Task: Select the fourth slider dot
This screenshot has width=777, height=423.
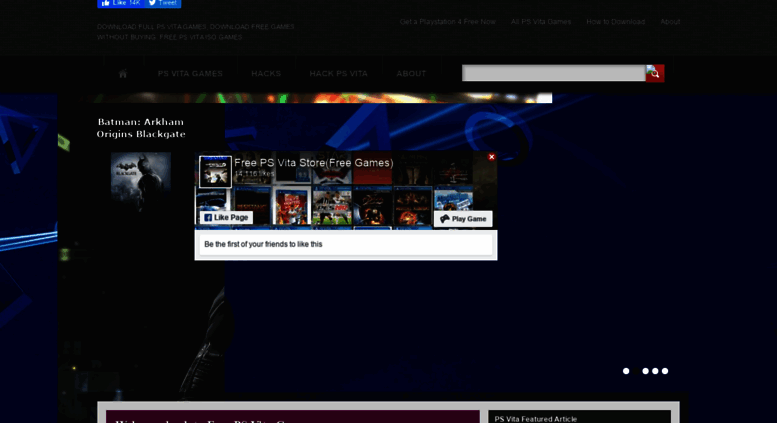Action: coord(655,371)
